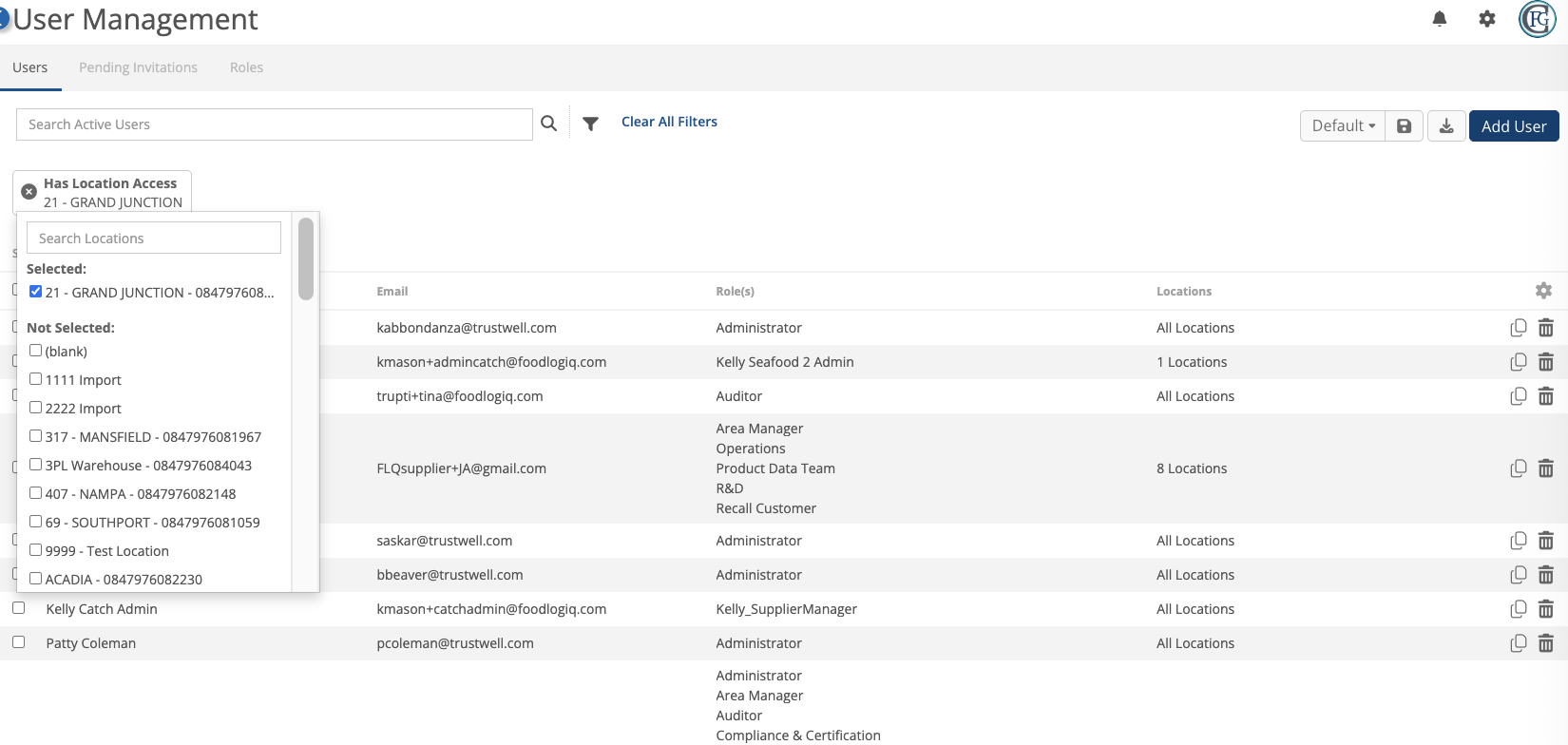Click pcoleman@trustwell.com email
1568x745 pixels.
click(455, 643)
